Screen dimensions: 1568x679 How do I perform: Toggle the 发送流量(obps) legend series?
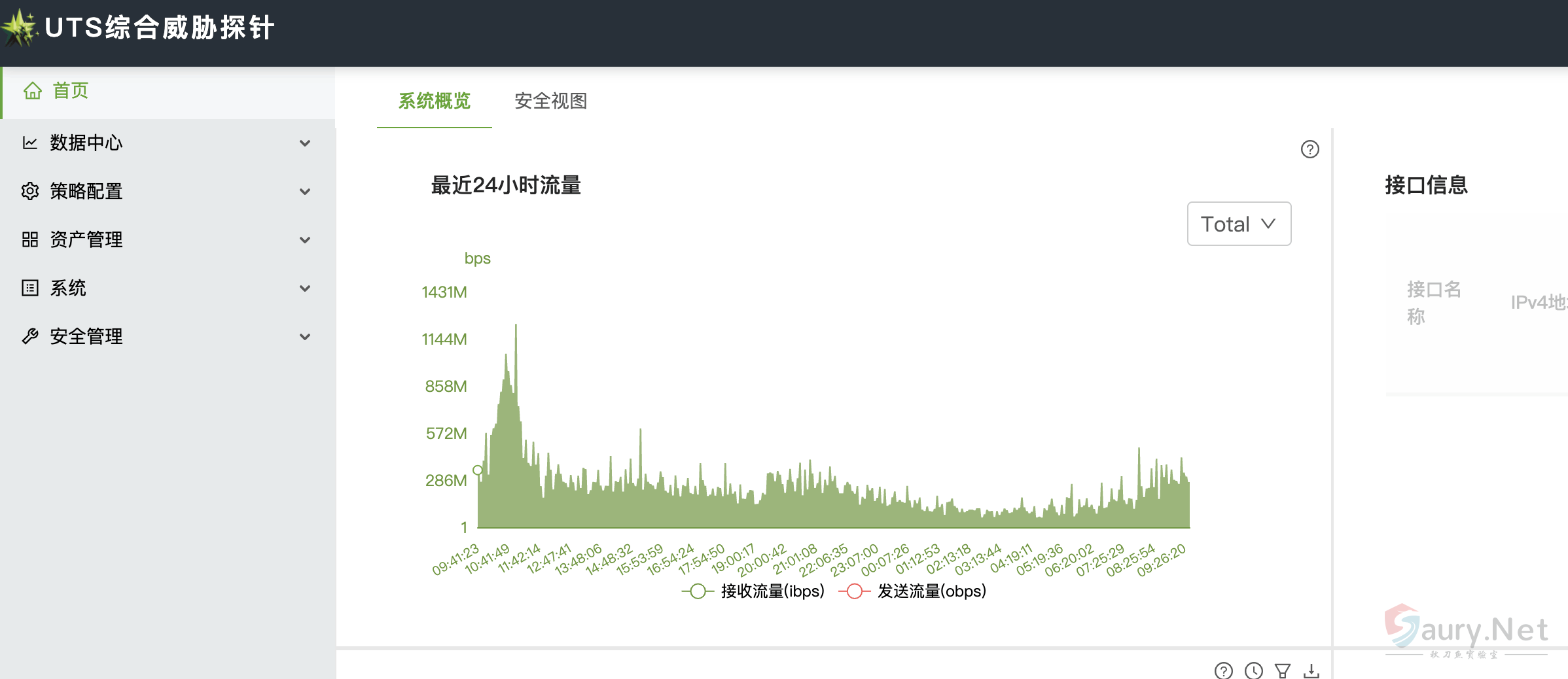(913, 591)
